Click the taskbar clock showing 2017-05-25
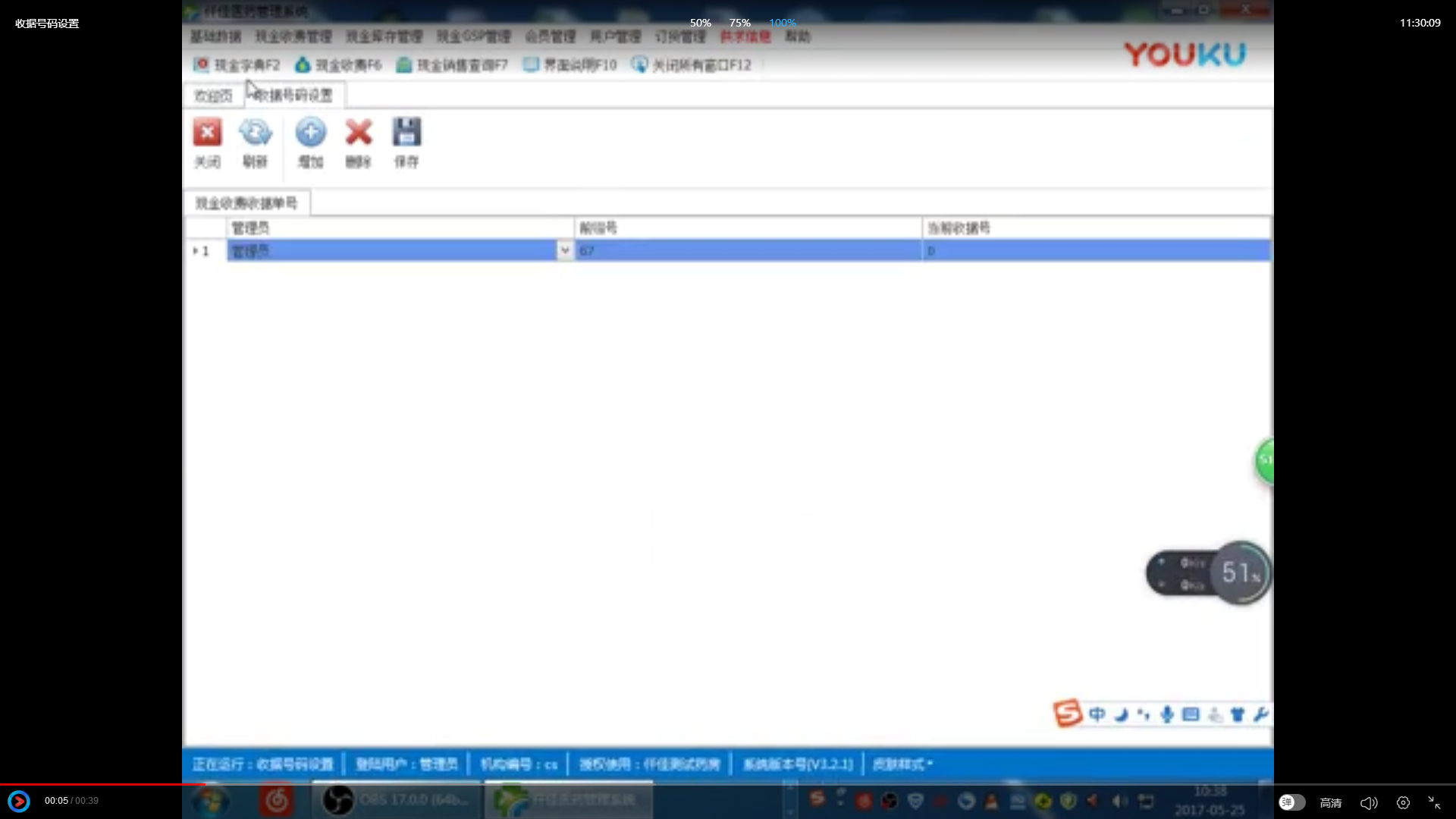Screen dimensions: 1456x819 coord(1210,801)
